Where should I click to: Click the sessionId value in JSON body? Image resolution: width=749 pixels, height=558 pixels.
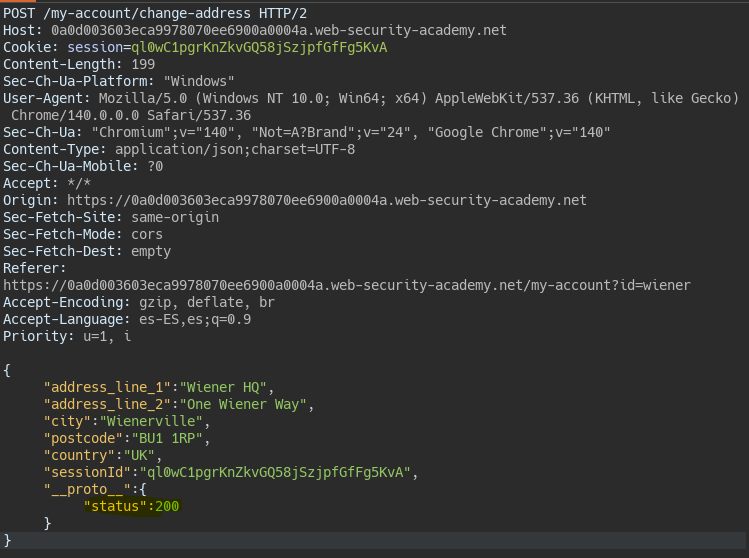(276, 473)
